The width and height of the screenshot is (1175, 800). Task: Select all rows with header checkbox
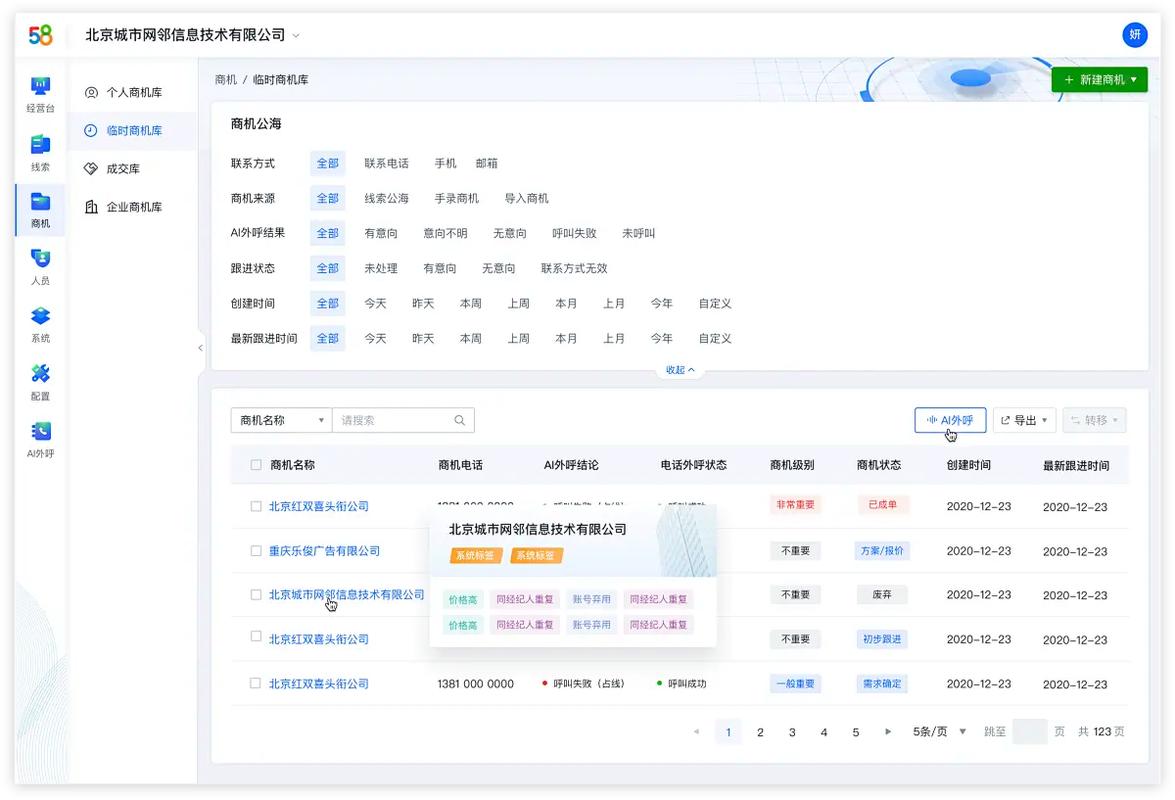click(256, 465)
